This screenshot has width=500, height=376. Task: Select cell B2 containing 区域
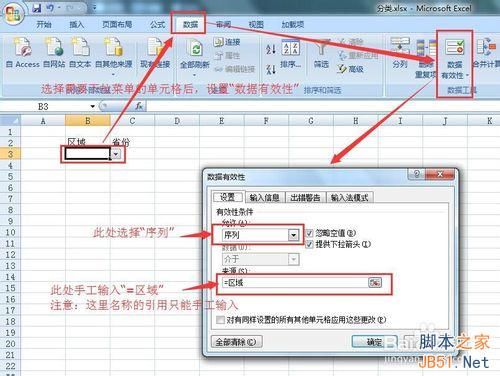87,142
